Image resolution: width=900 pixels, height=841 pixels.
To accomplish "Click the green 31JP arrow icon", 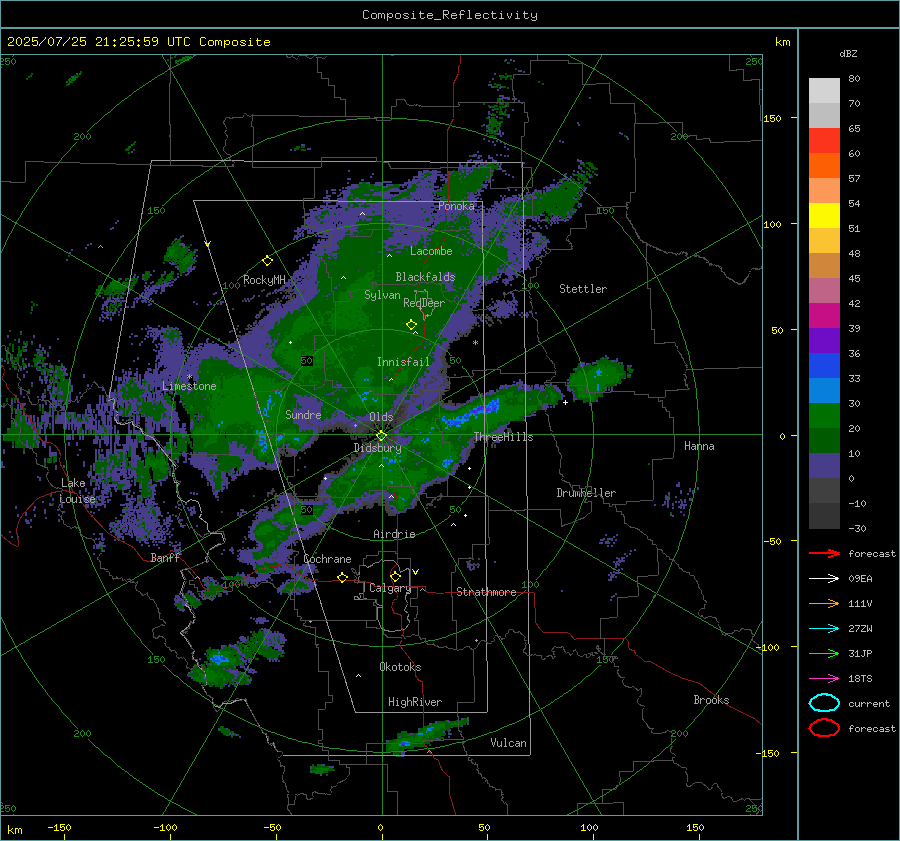I will pos(824,653).
